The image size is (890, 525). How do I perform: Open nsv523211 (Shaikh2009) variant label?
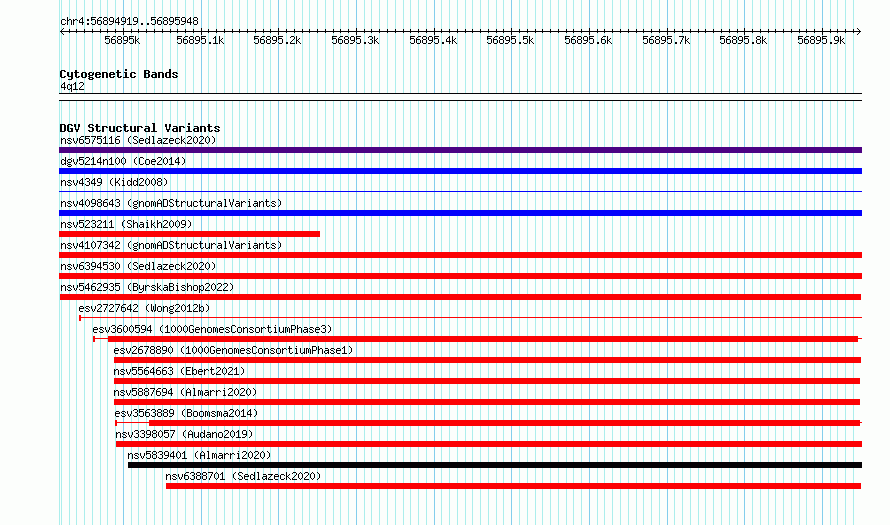point(126,224)
